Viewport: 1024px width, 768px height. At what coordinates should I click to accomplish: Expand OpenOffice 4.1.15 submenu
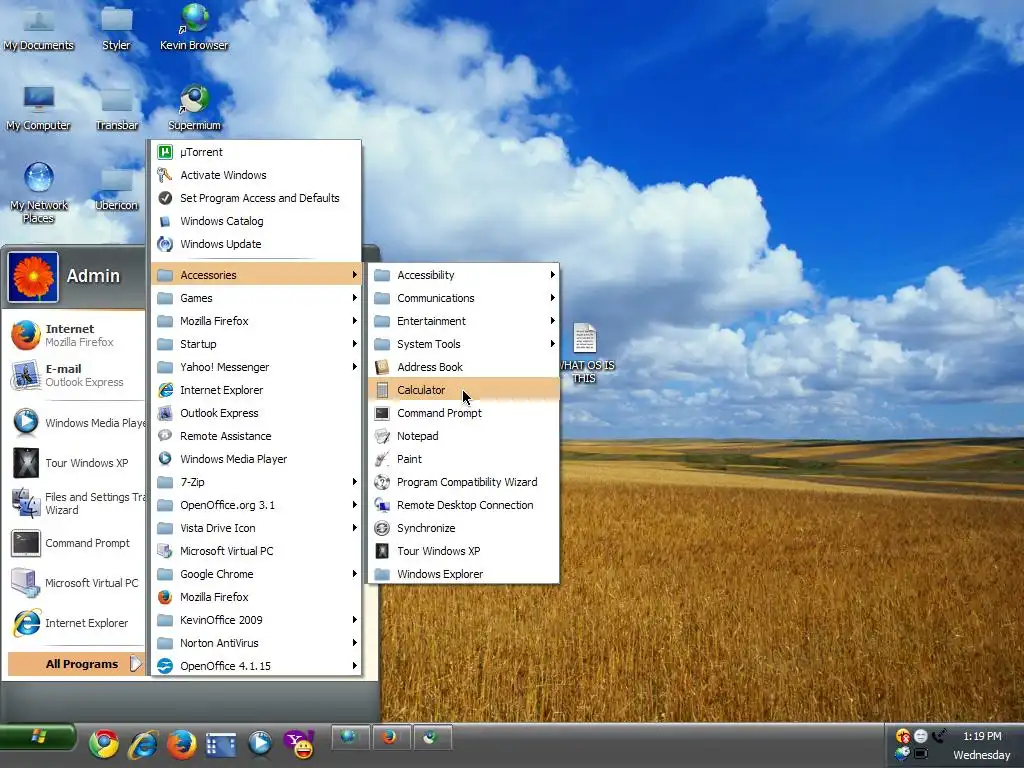coord(257,666)
